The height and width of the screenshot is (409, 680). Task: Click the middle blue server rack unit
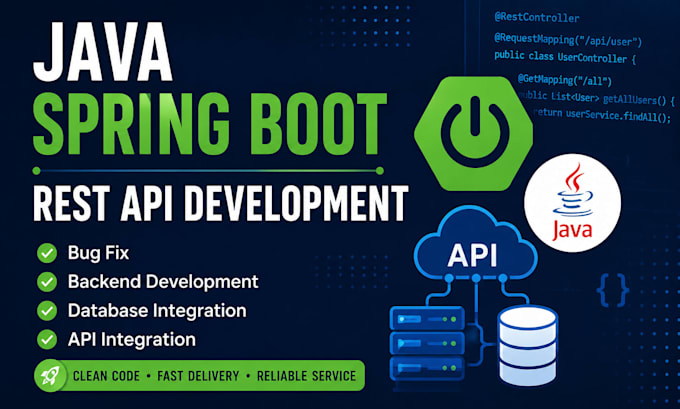click(427, 343)
